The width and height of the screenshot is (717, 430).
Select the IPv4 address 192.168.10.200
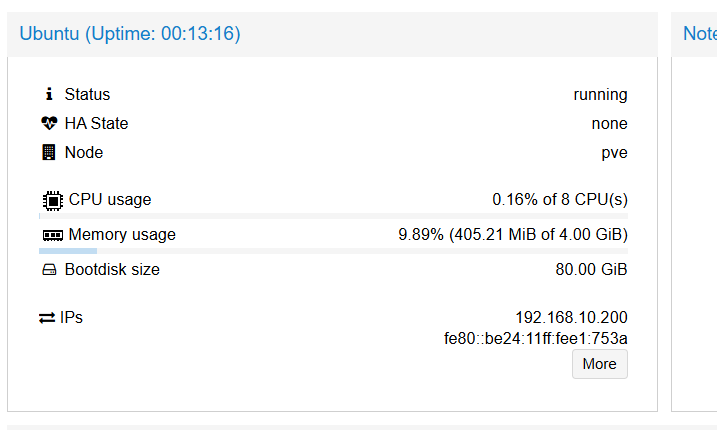pyautogui.click(x=571, y=317)
